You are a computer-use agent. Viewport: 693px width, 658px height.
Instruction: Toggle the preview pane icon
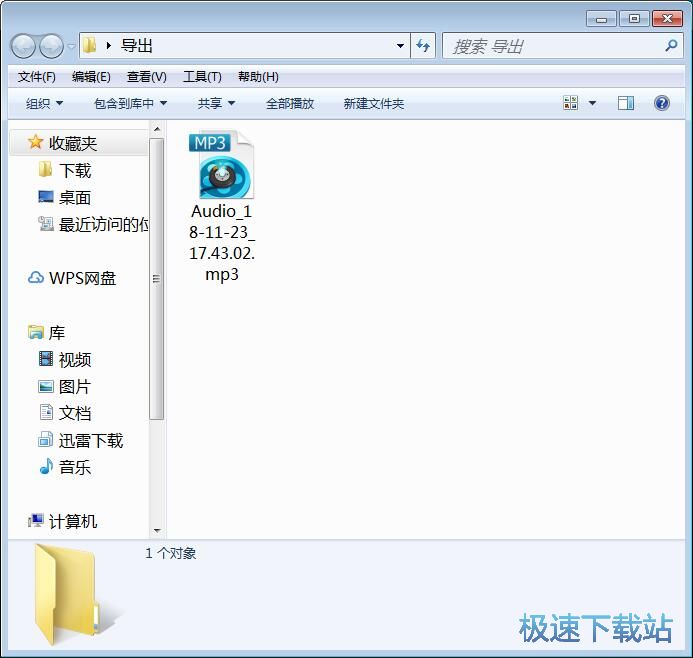[x=626, y=103]
